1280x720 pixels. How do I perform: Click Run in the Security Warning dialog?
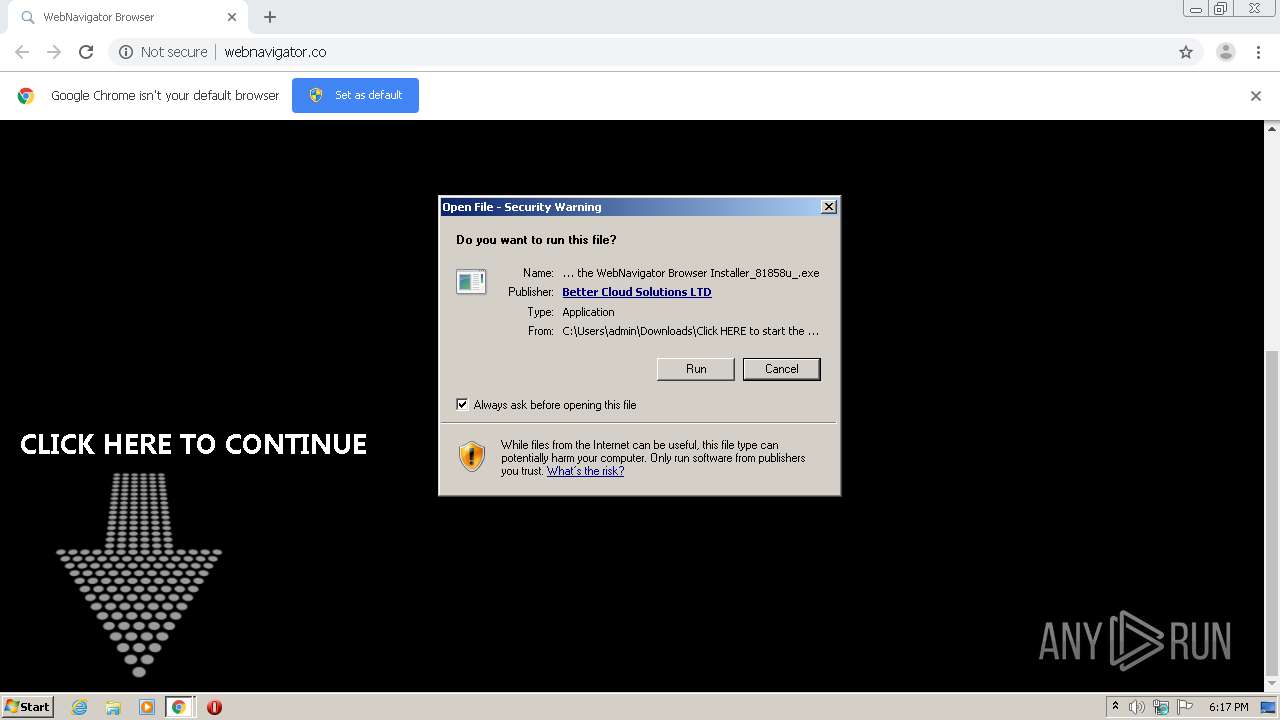pos(696,369)
